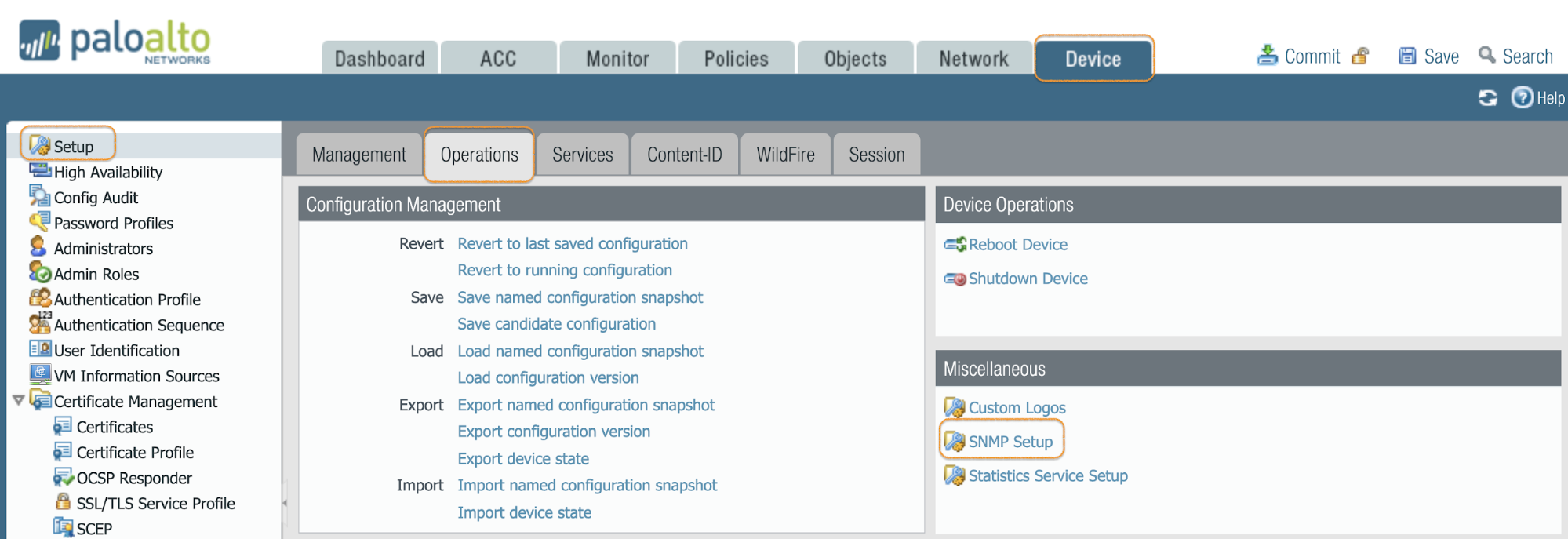The width and height of the screenshot is (1568, 539).
Task: Click the Search magnifier icon
Action: tap(1486, 55)
